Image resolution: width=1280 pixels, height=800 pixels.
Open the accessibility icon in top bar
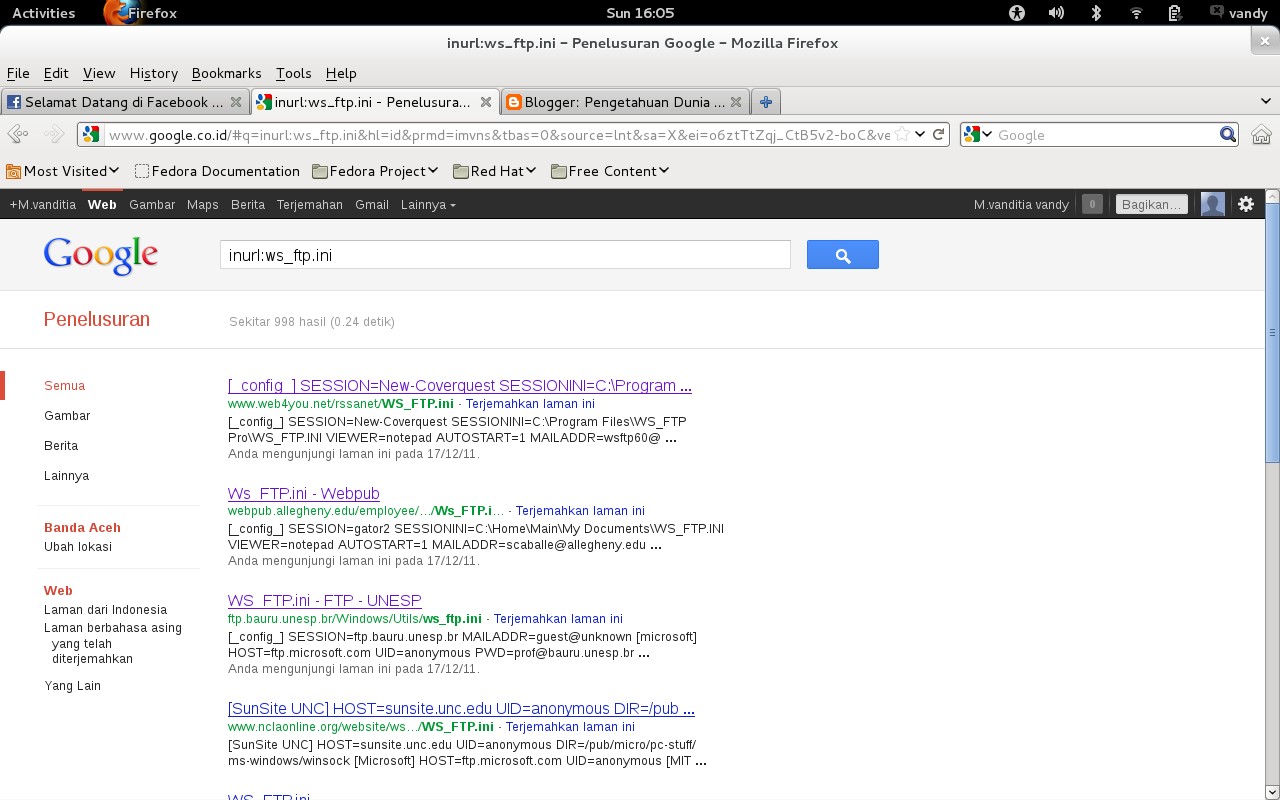[x=1017, y=13]
